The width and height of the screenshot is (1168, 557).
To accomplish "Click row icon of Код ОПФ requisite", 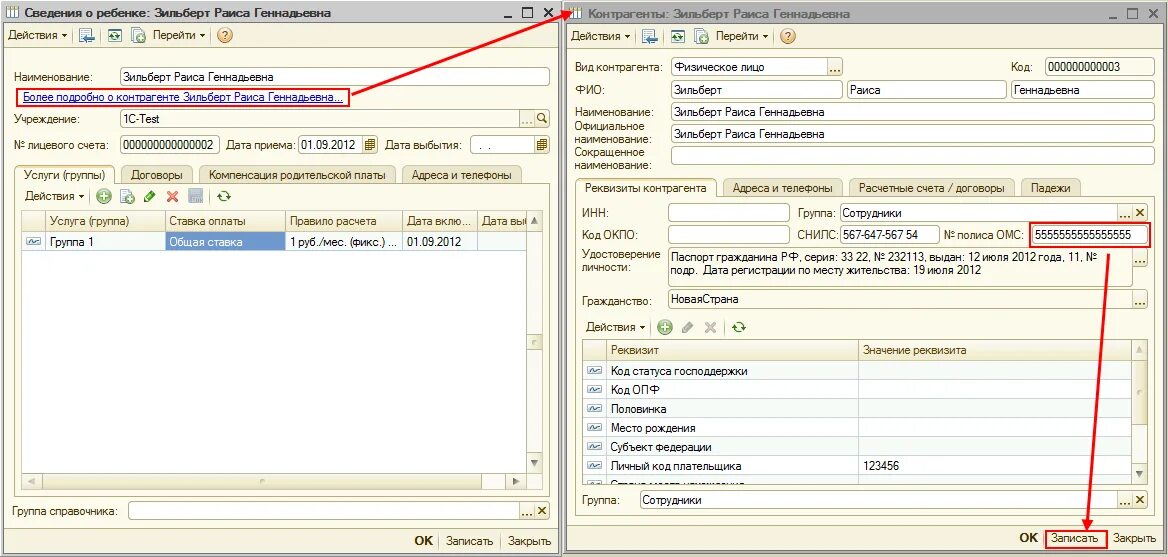I will point(594,389).
